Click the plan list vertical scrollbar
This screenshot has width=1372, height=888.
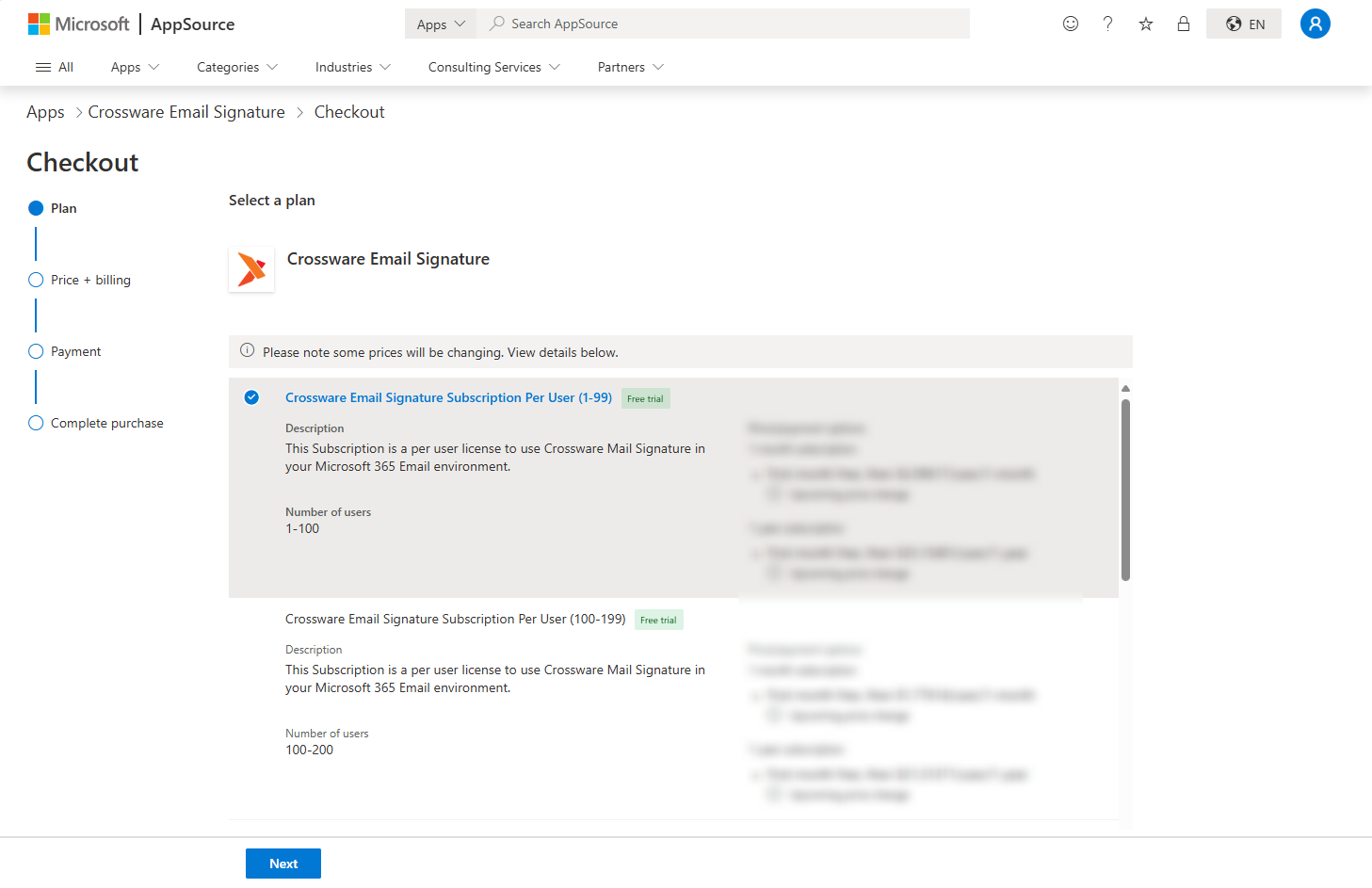coord(1125,490)
